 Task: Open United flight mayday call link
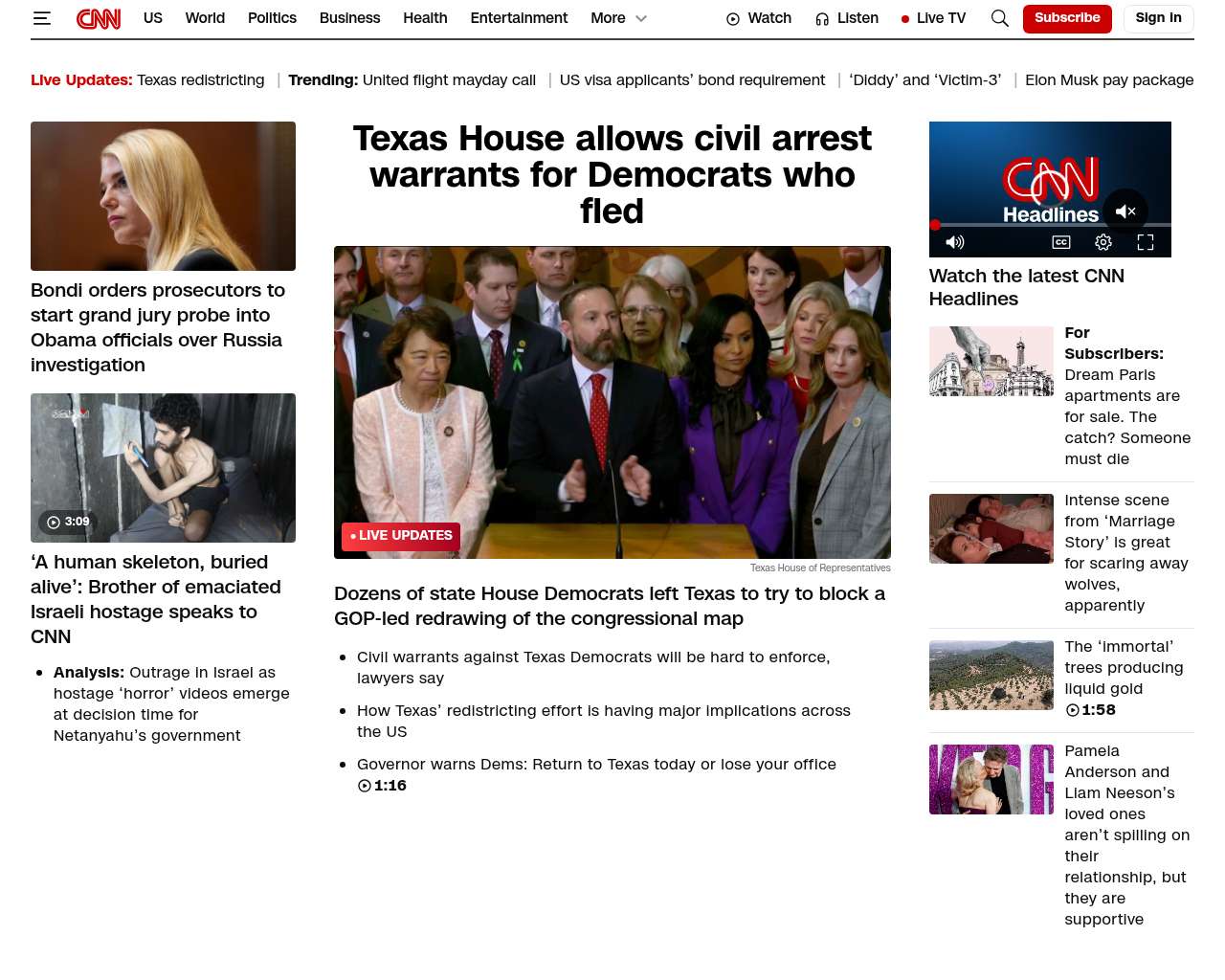click(x=449, y=80)
